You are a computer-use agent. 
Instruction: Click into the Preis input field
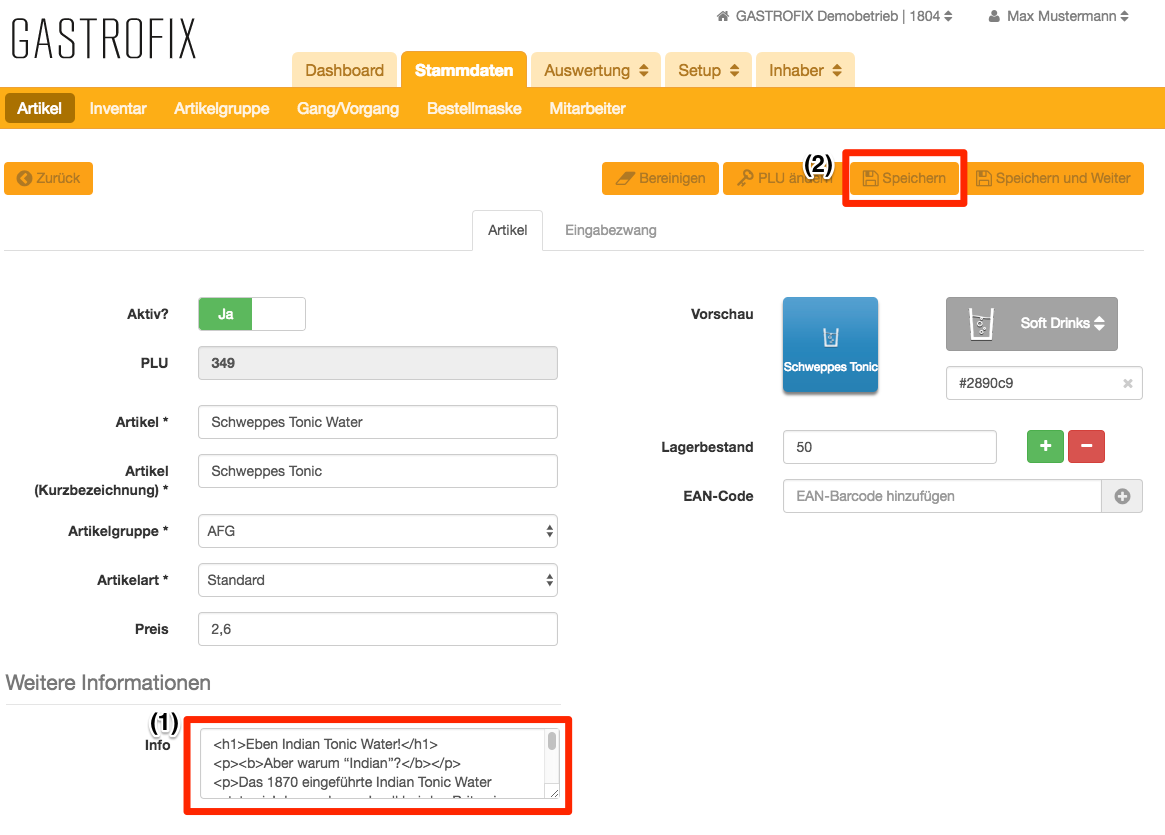377,629
